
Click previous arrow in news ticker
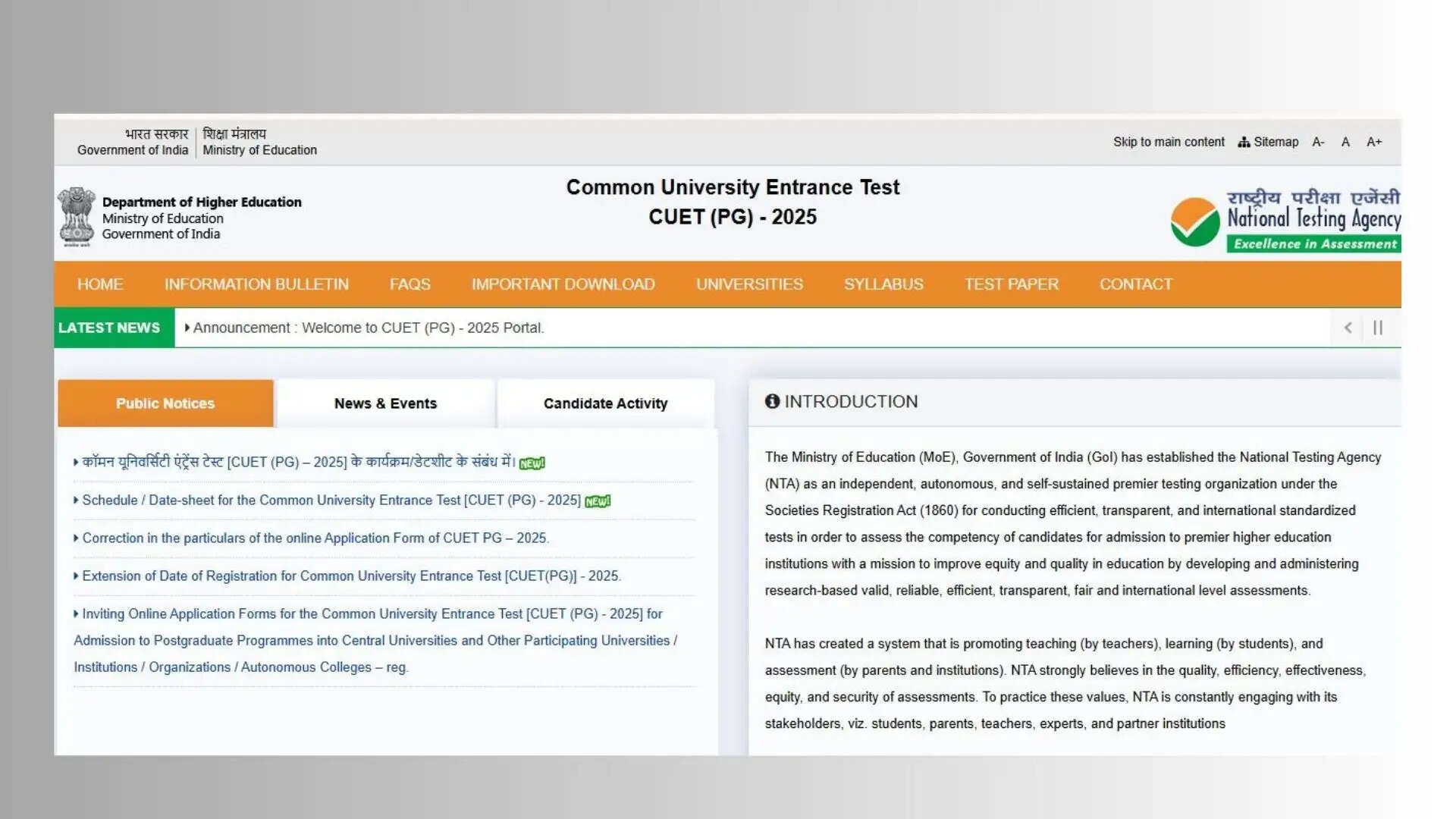1348,328
